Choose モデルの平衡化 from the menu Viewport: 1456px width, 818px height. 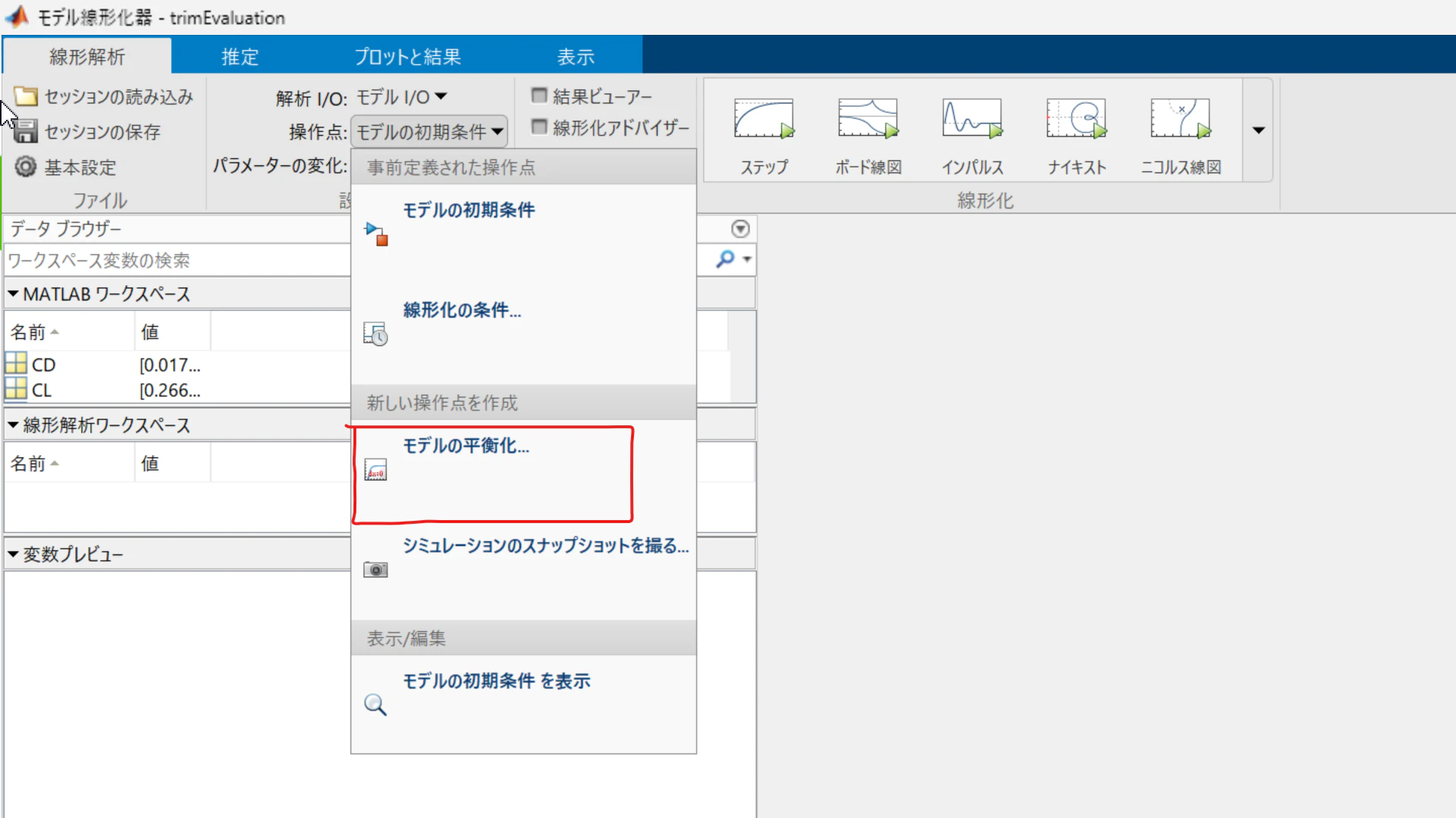pos(466,447)
